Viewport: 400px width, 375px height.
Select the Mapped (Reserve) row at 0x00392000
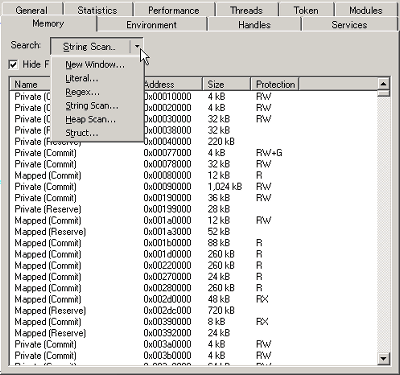tap(194, 333)
